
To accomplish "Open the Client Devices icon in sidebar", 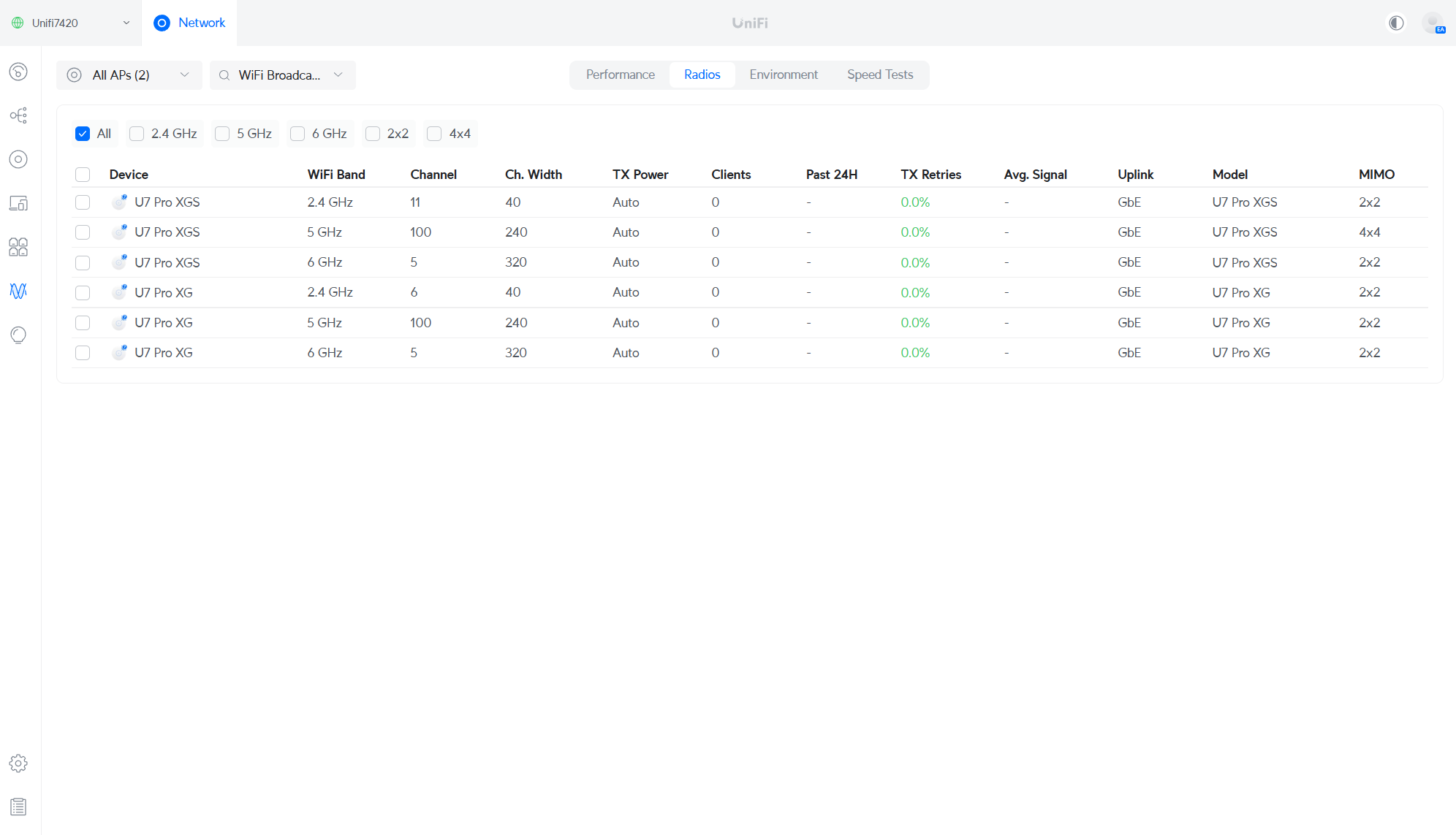I will [x=18, y=203].
